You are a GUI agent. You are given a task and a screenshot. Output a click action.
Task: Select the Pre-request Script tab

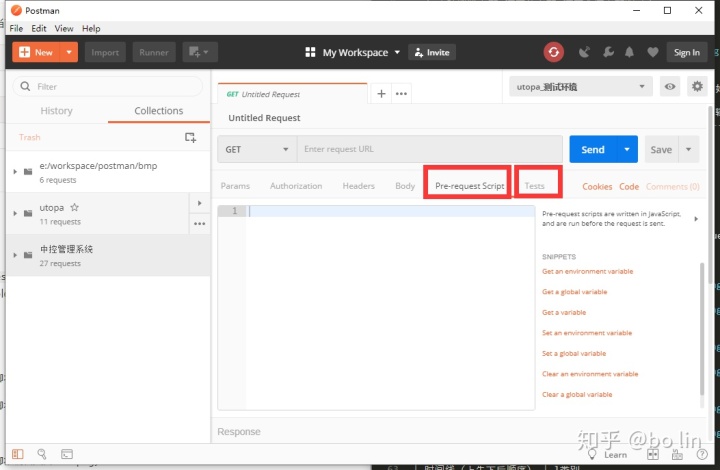pyautogui.click(x=469, y=186)
